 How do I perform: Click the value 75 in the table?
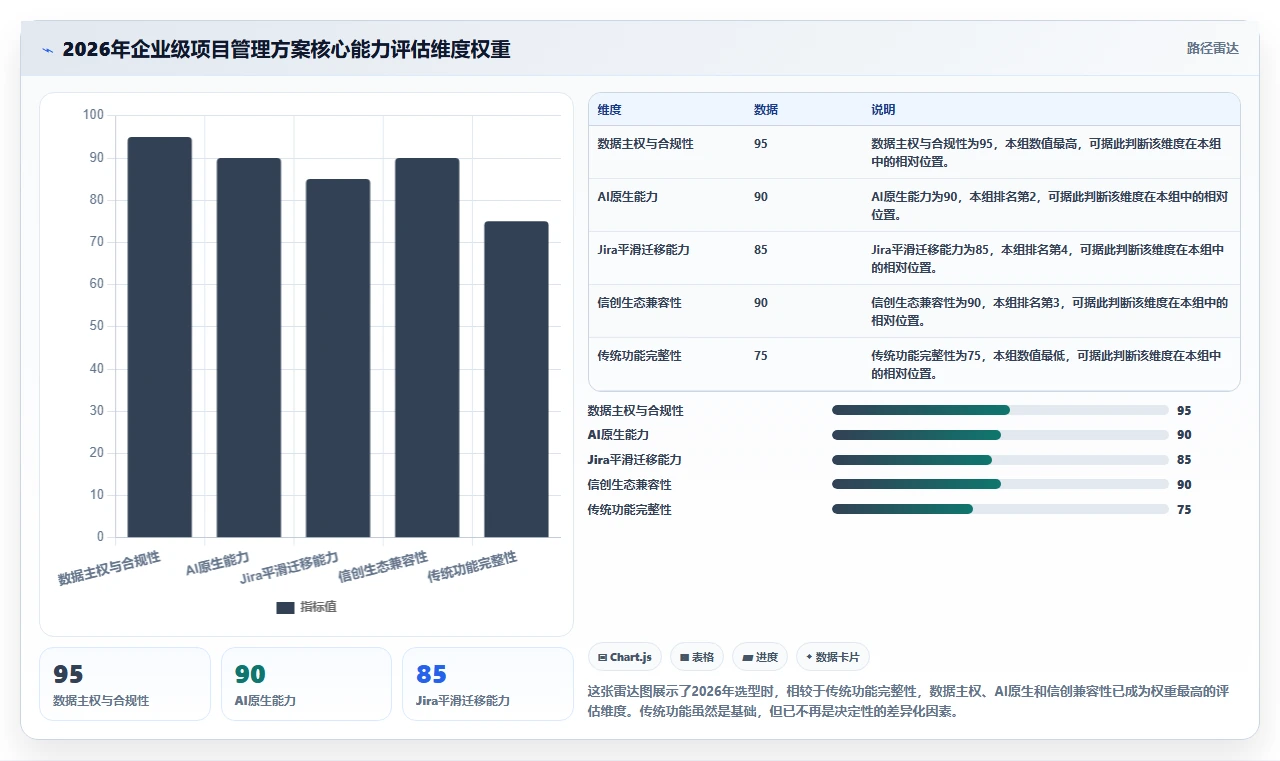click(x=761, y=356)
